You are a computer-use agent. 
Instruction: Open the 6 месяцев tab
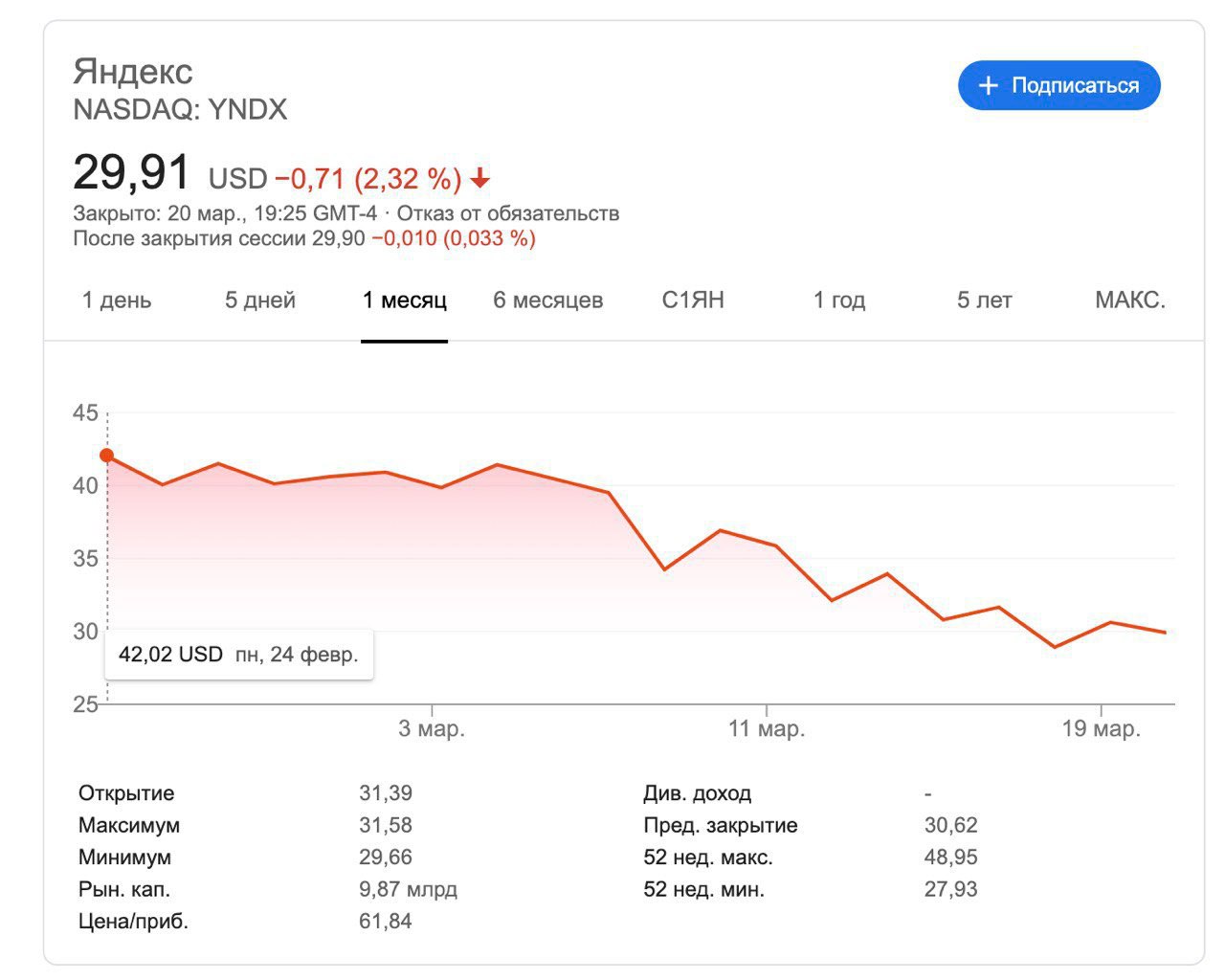548,301
